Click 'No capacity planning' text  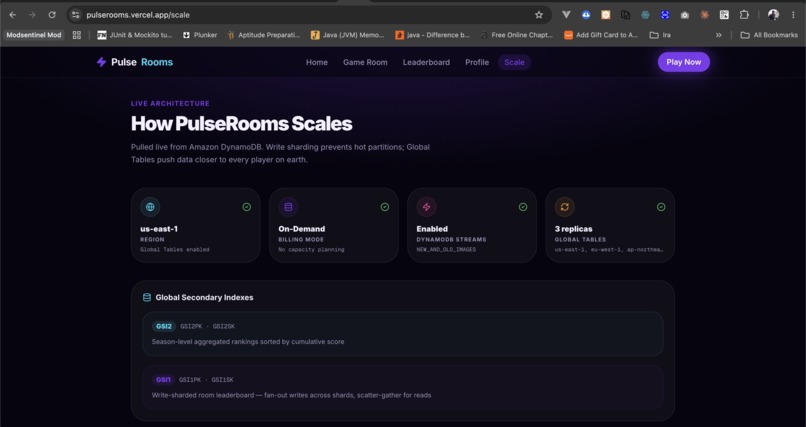(x=312, y=250)
